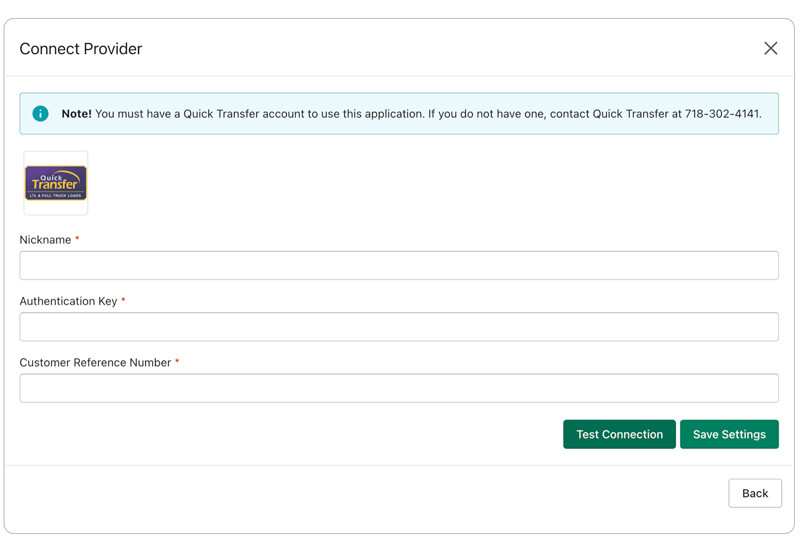Viewport: 800px width, 548px height.
Task: Go back using the Back button
Action: coord(755,493)
